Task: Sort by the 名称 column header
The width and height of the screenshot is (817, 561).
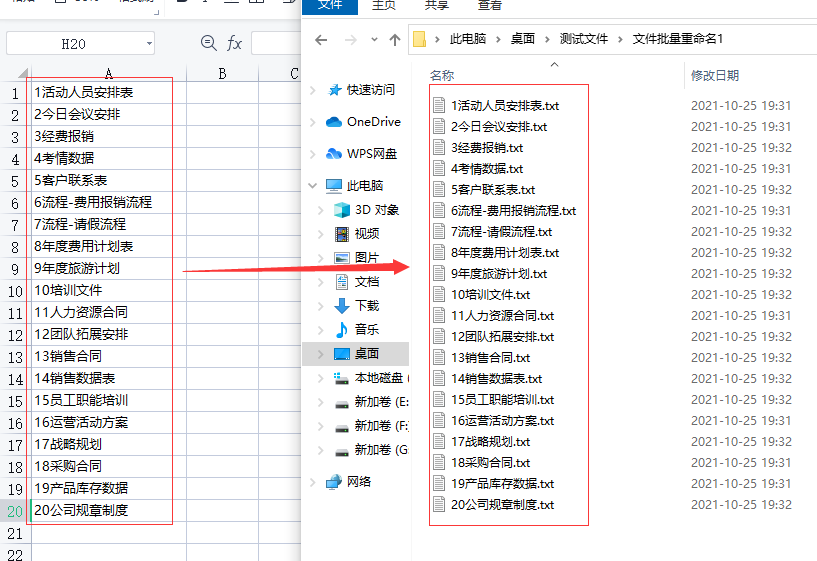Action: [442, 76]
